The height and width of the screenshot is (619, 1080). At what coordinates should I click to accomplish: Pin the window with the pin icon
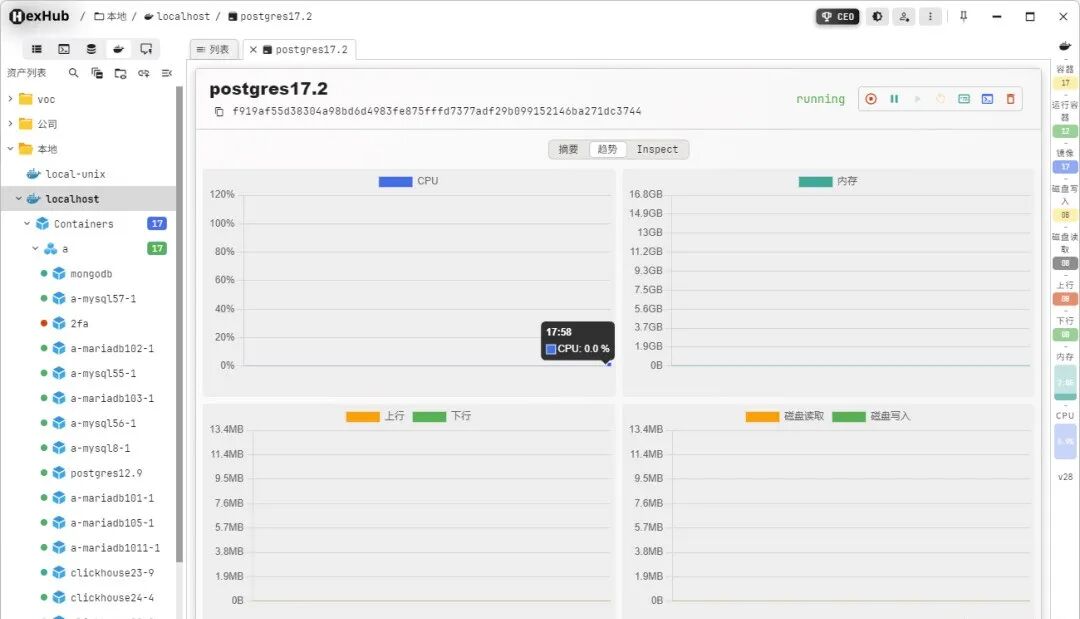(964, 17)
